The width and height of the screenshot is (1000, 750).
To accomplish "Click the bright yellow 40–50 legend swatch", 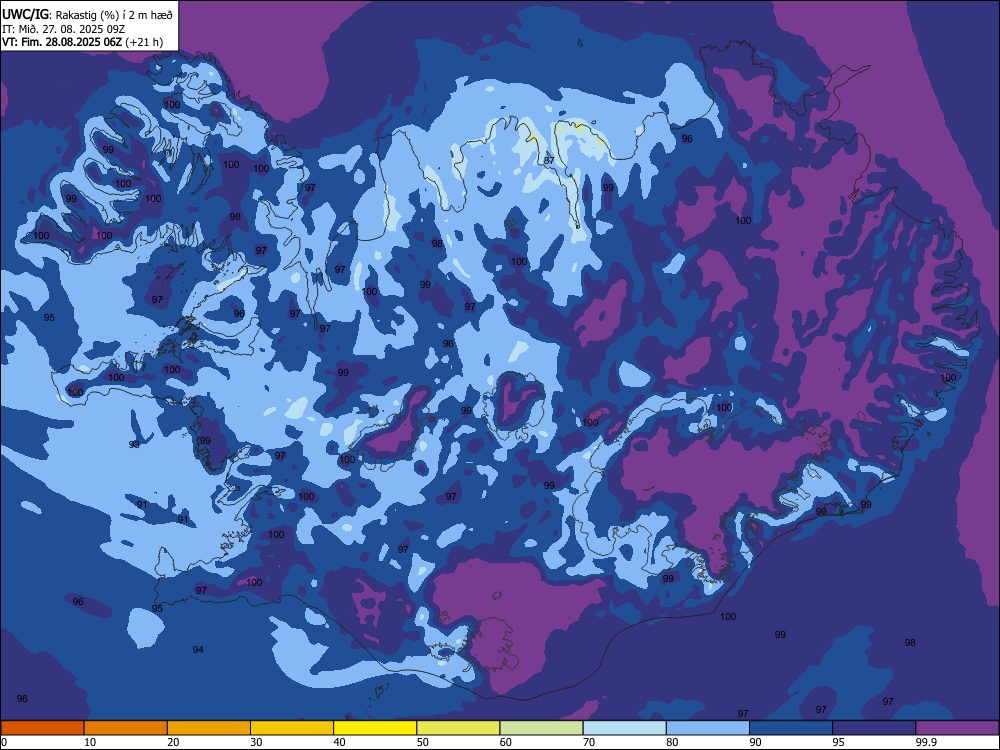I will (375, 728).
